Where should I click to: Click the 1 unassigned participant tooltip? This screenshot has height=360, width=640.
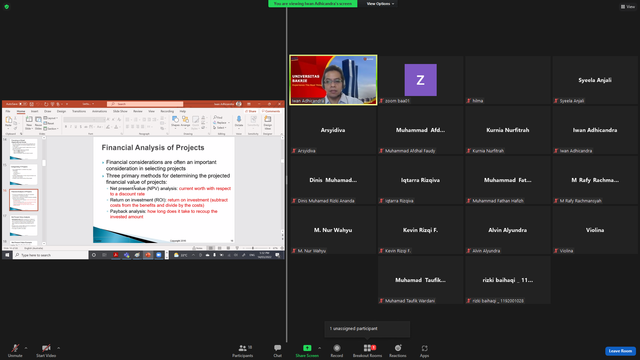[x=367, y=329]
